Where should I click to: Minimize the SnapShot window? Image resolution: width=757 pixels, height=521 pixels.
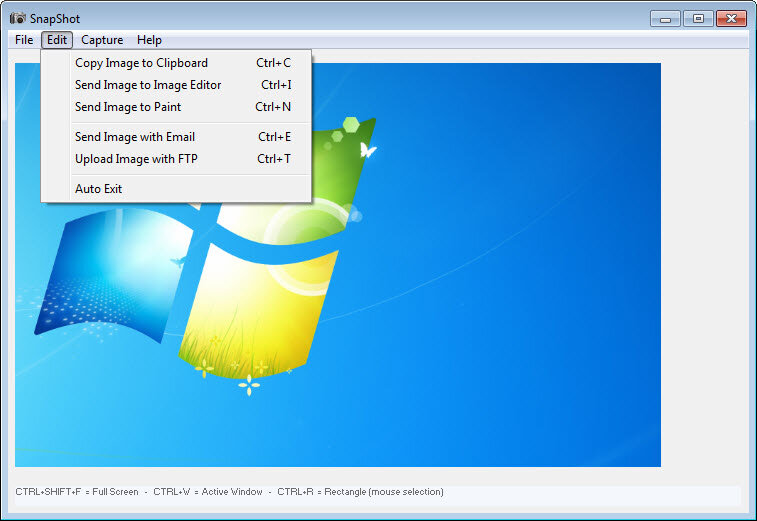pos(665,19)
